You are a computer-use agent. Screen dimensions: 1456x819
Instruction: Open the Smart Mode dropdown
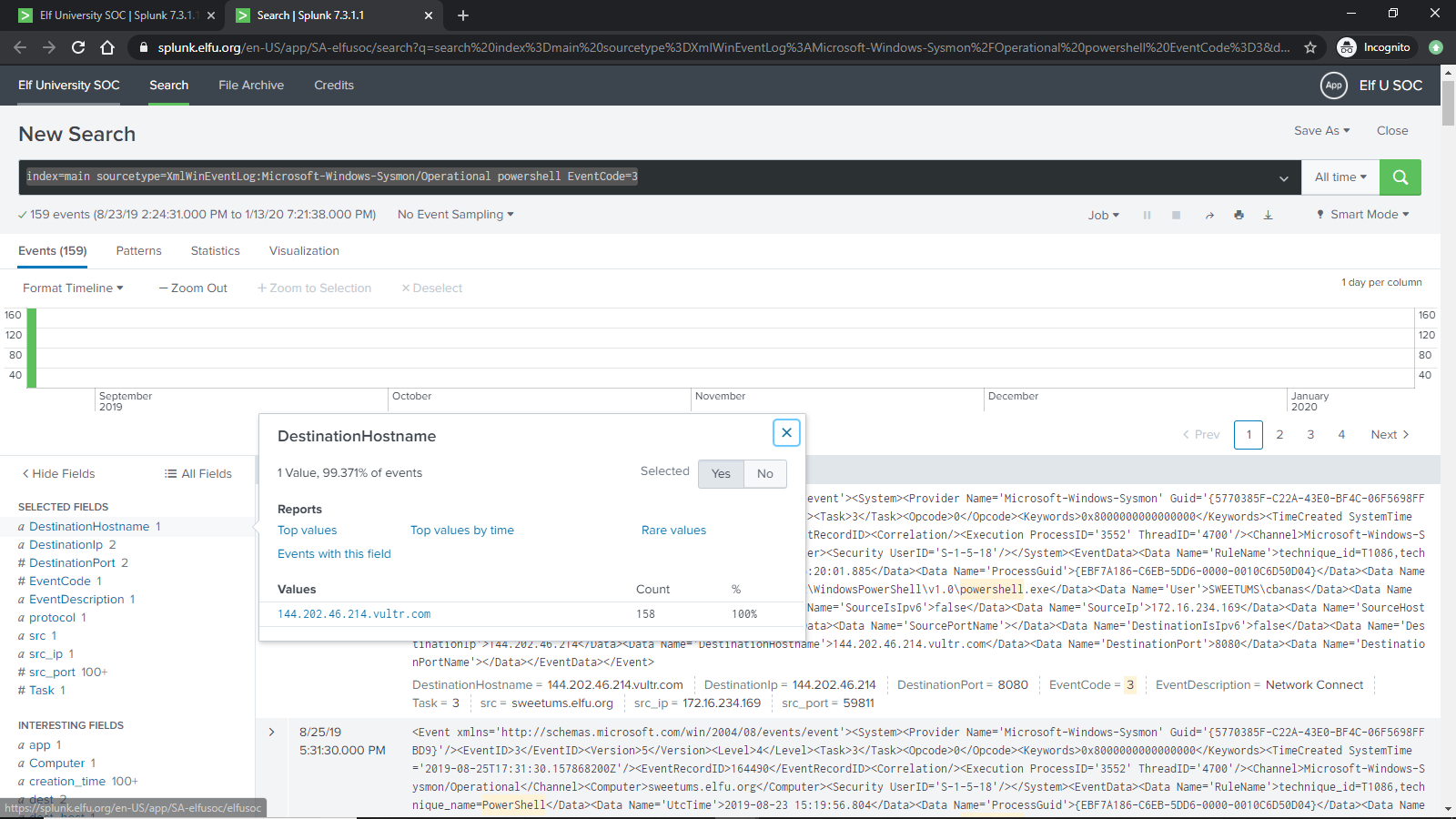1363,215
